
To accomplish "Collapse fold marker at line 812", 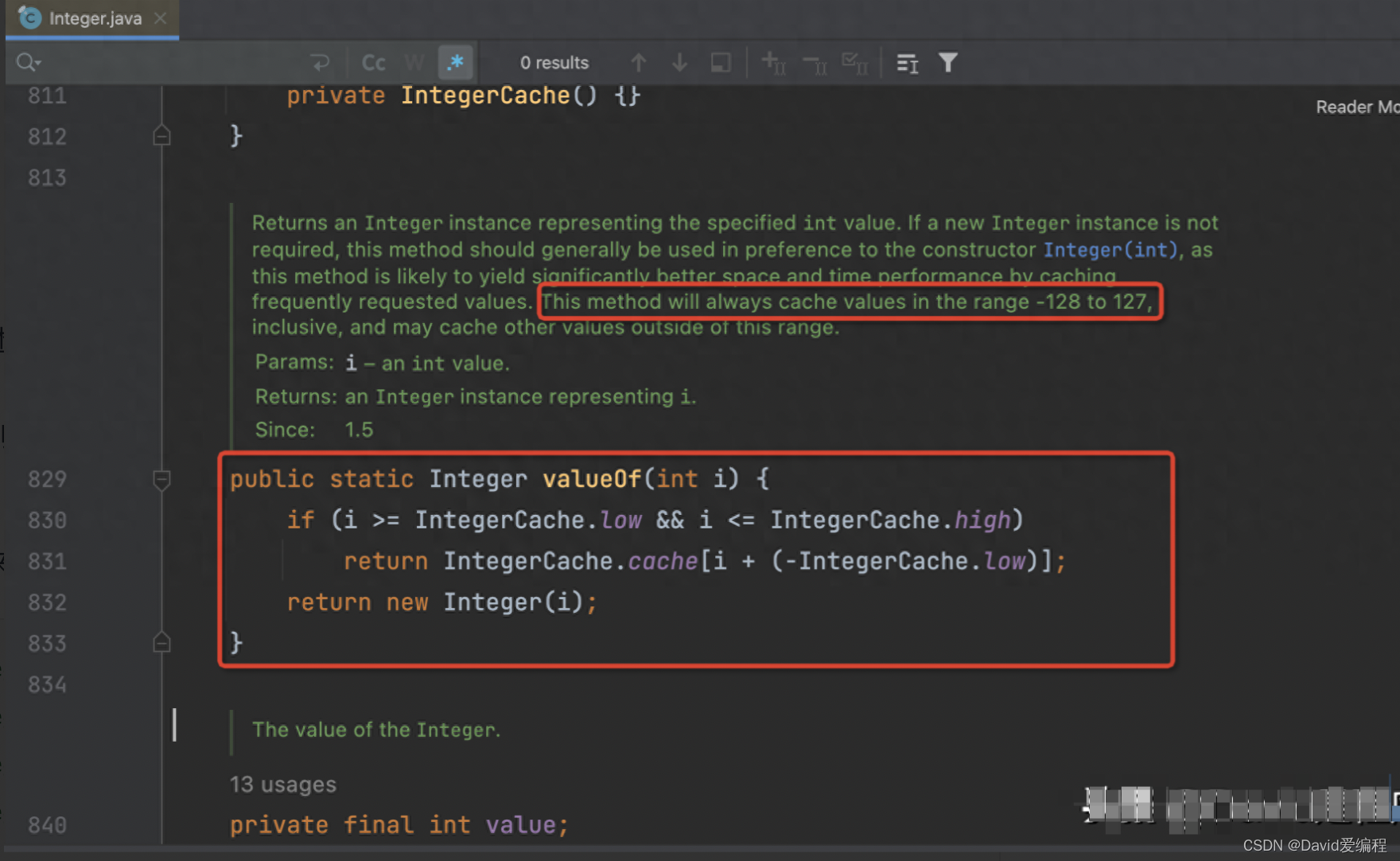I will [x=161, y=136].
